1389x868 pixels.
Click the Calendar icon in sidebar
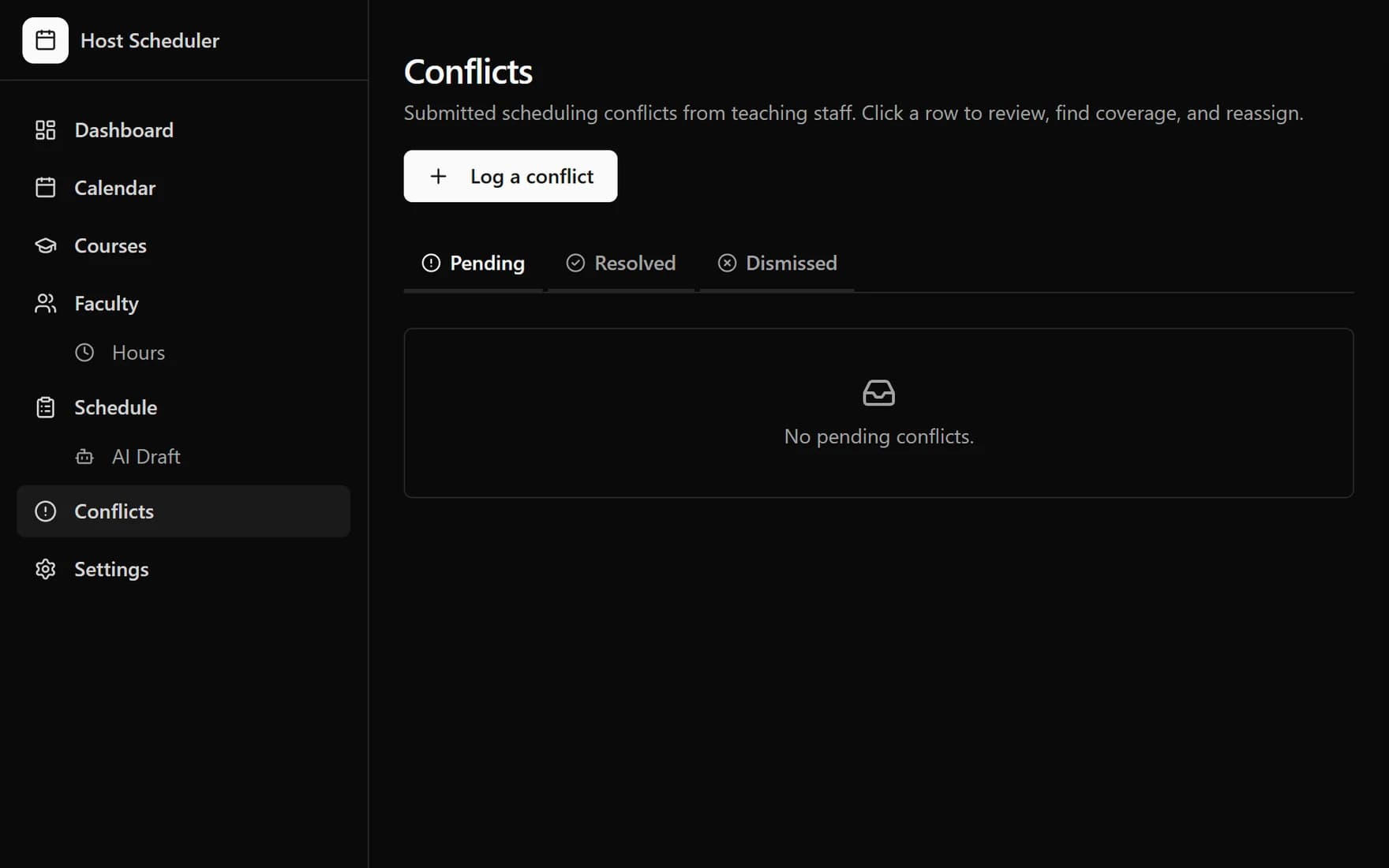(46, 188)
